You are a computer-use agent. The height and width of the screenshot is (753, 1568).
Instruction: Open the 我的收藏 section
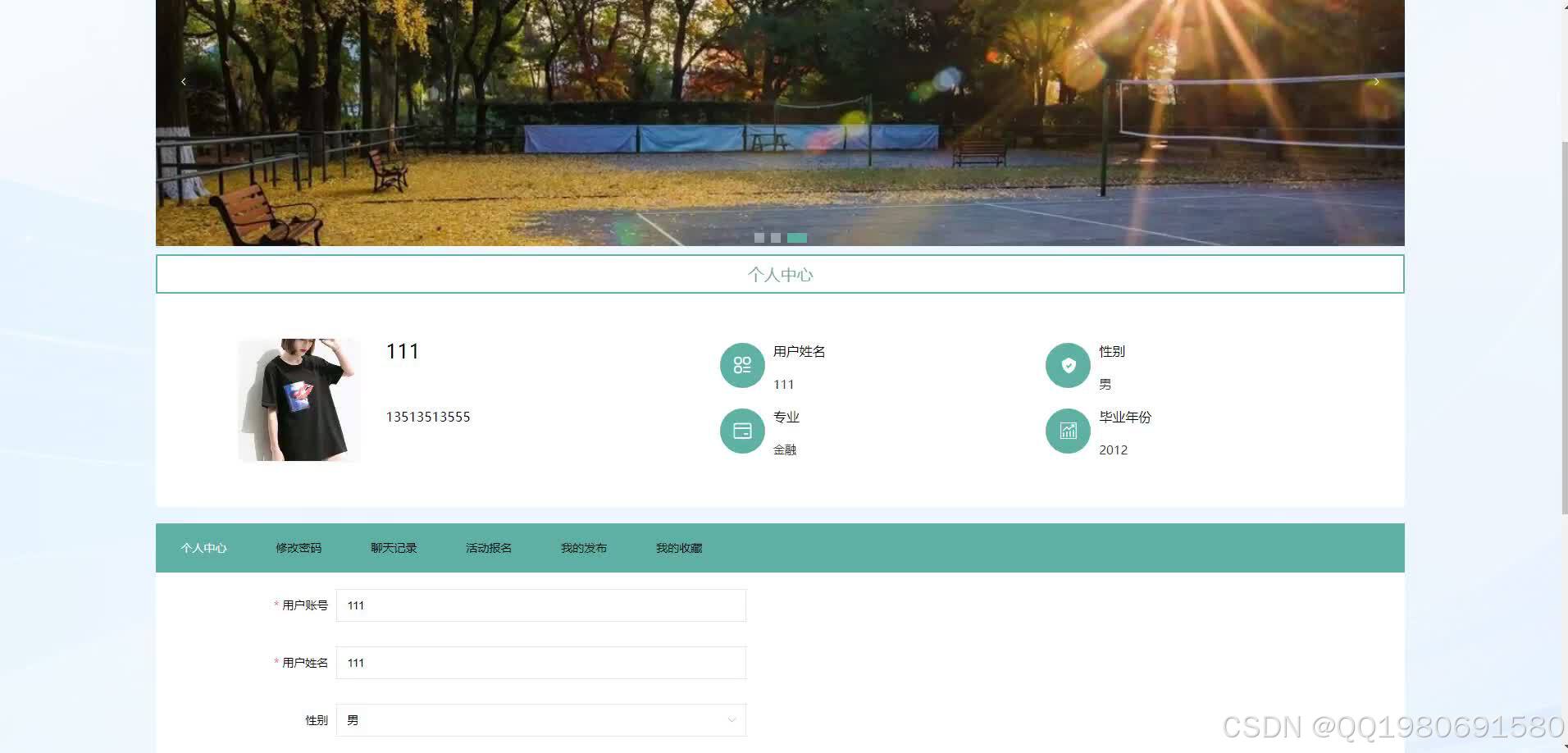[x=679, y=547]
